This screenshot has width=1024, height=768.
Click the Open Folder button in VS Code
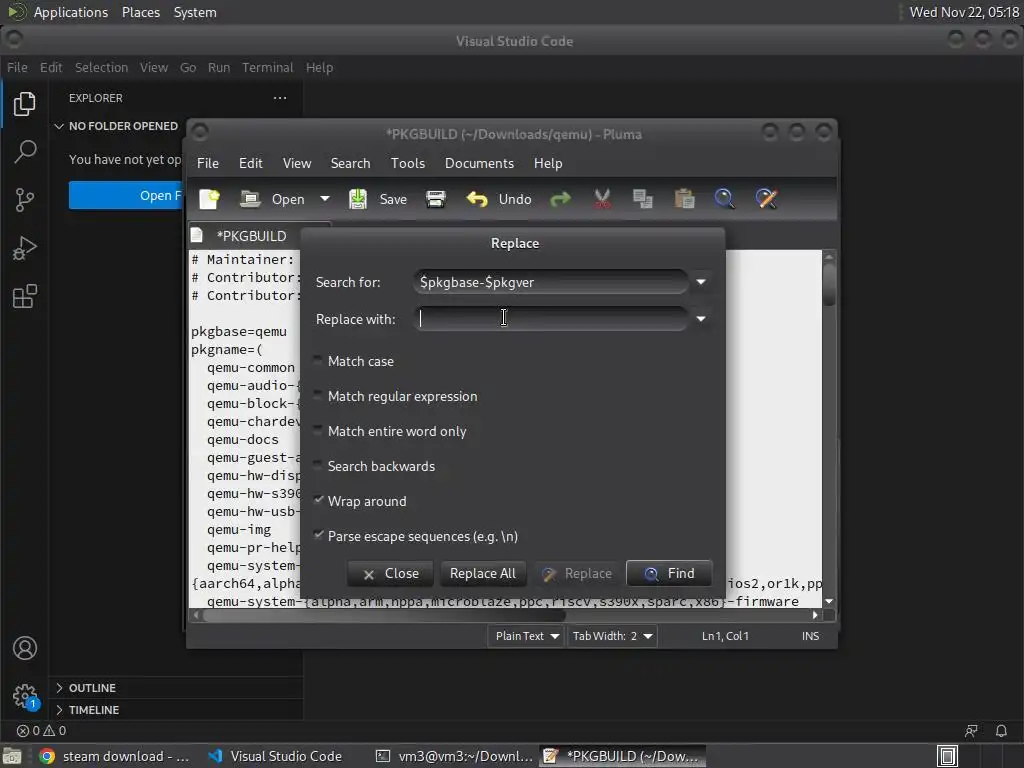coord(125,195)
